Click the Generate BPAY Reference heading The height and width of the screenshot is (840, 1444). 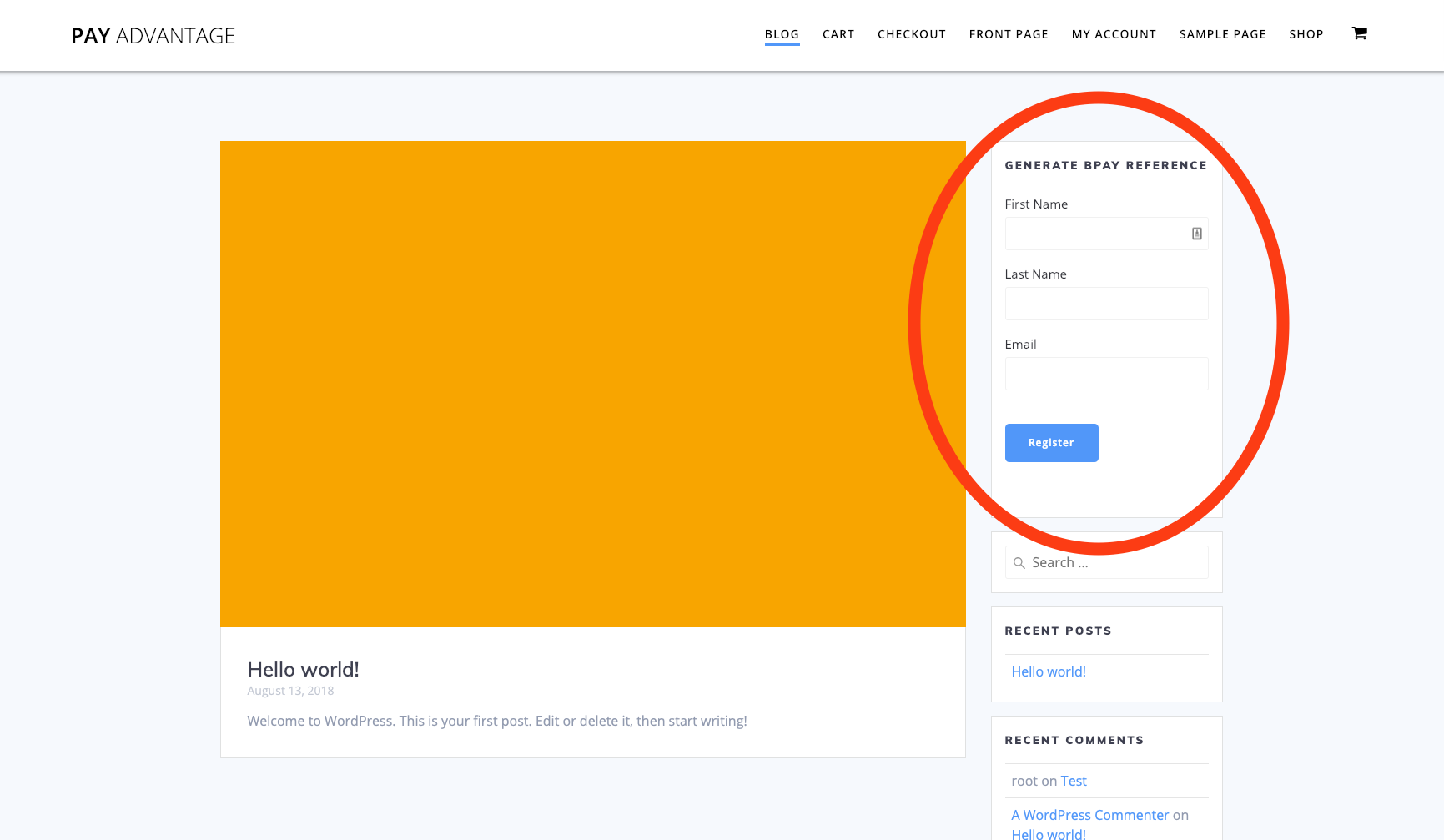(x=1105, y=165)
